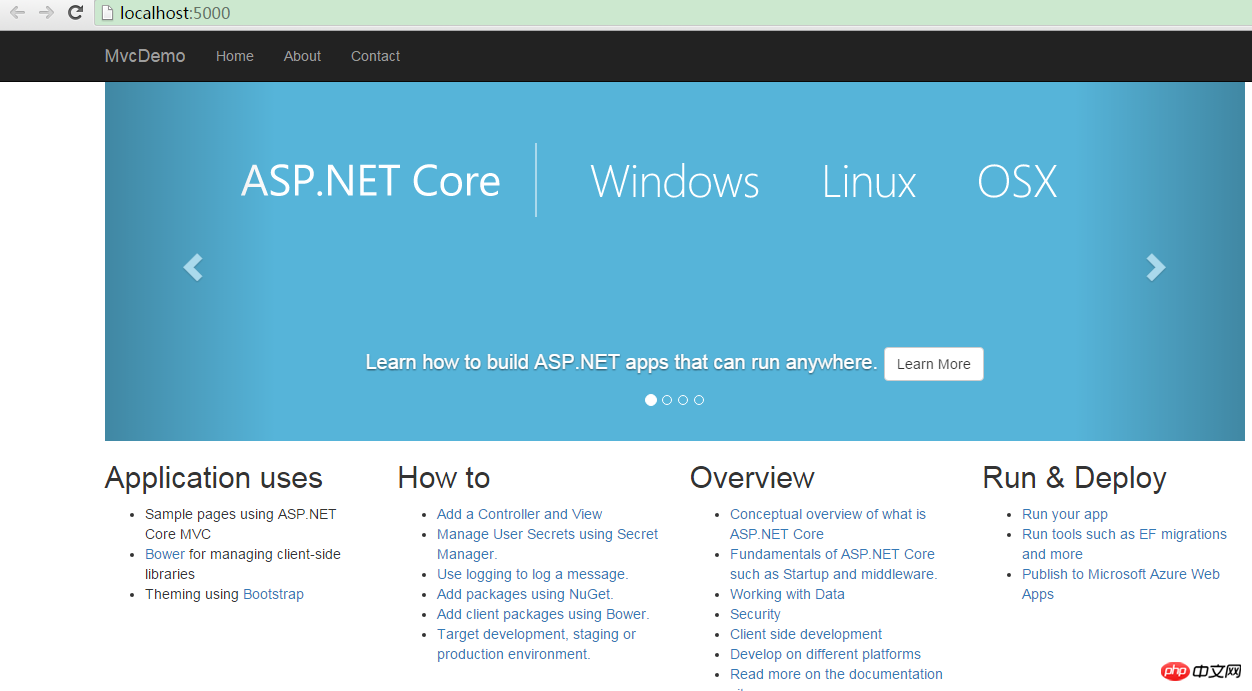This screenshot has width=1252, height=691.
Task: Click the ASP.NET Core banner title
Action: pos(371,181)
